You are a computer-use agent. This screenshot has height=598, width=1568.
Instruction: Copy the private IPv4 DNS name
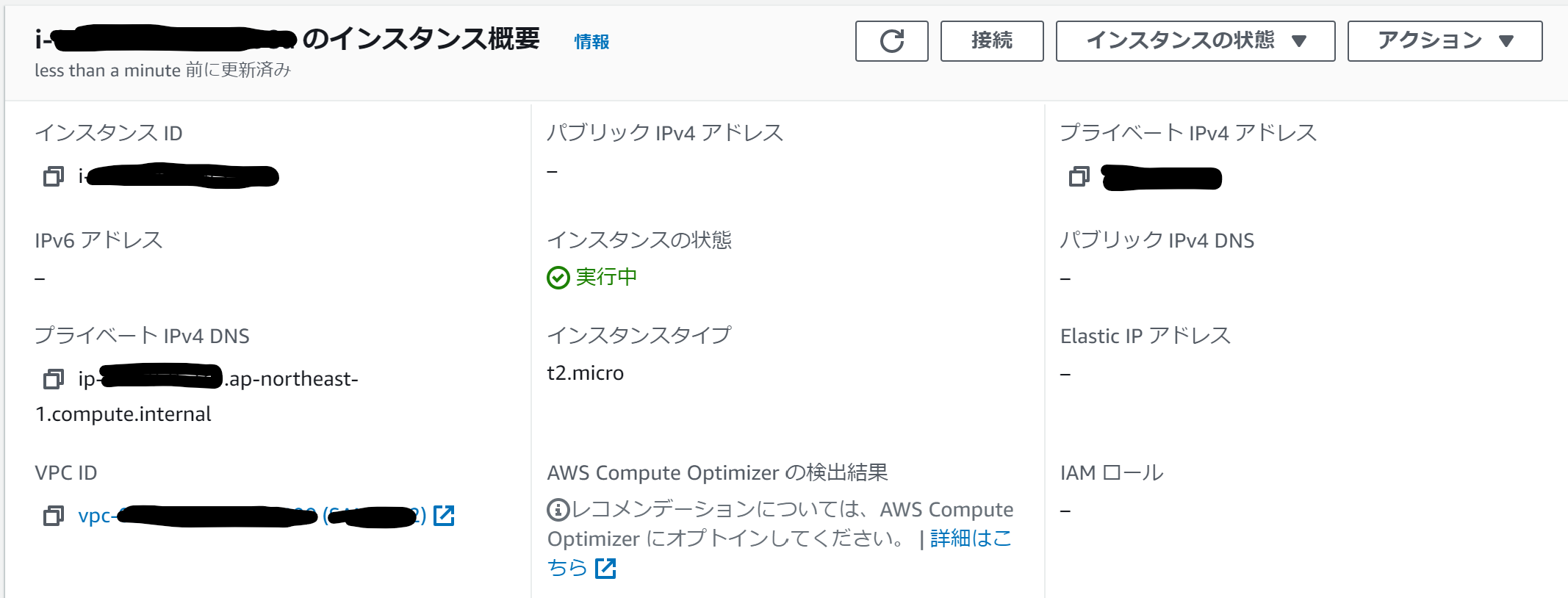coord(54,379)
